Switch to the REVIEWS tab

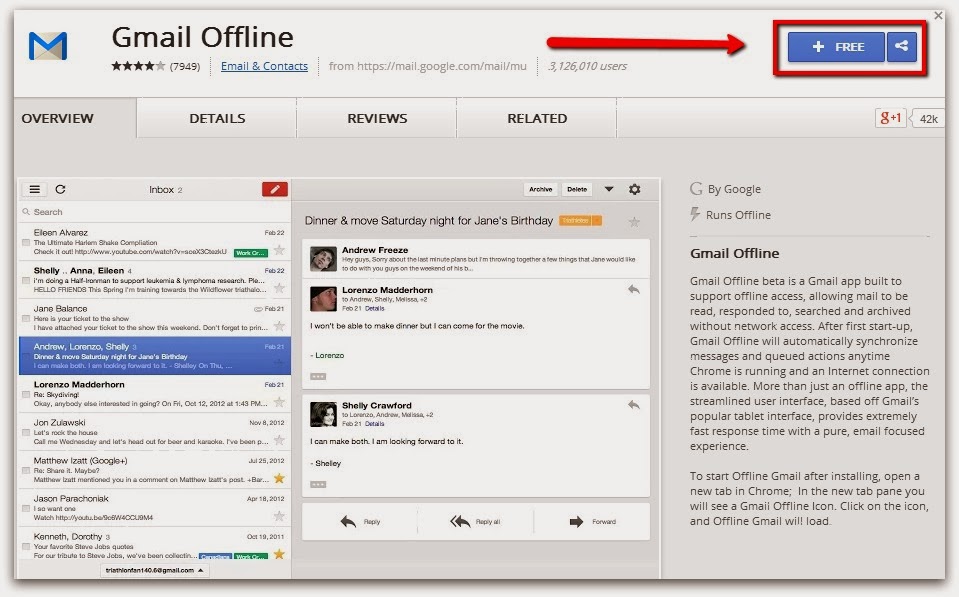(377, 118)
